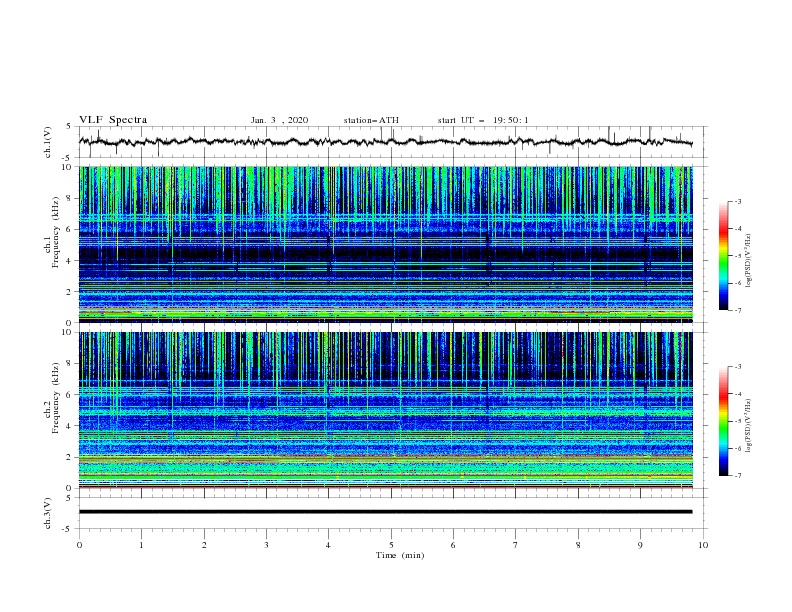Image resolution: width=792 pixels, height=612 pixels.
Task: Click the upper PSD color bar beside ch.1
Action: (723, 256)
